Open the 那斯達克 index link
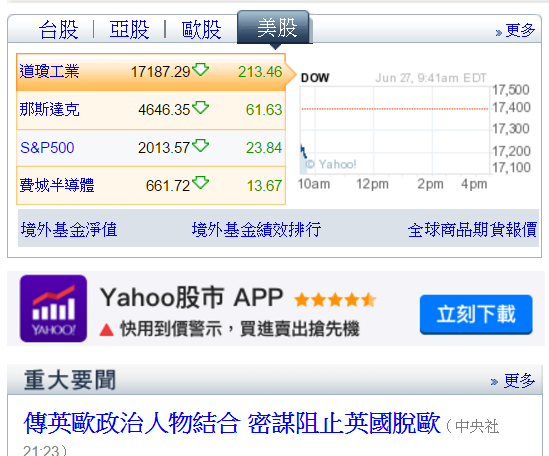 49,109
